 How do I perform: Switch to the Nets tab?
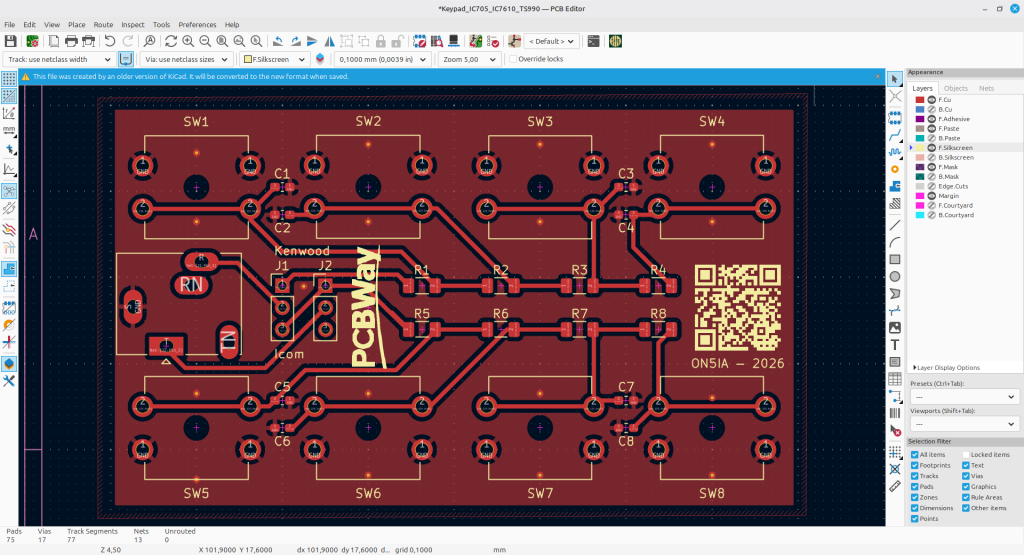[x=986, y=88]
